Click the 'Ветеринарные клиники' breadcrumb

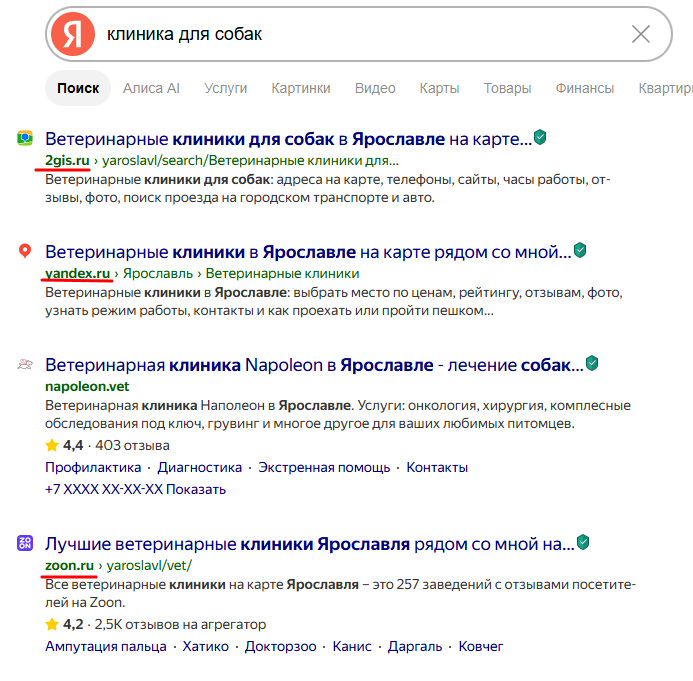pos(282,274)
